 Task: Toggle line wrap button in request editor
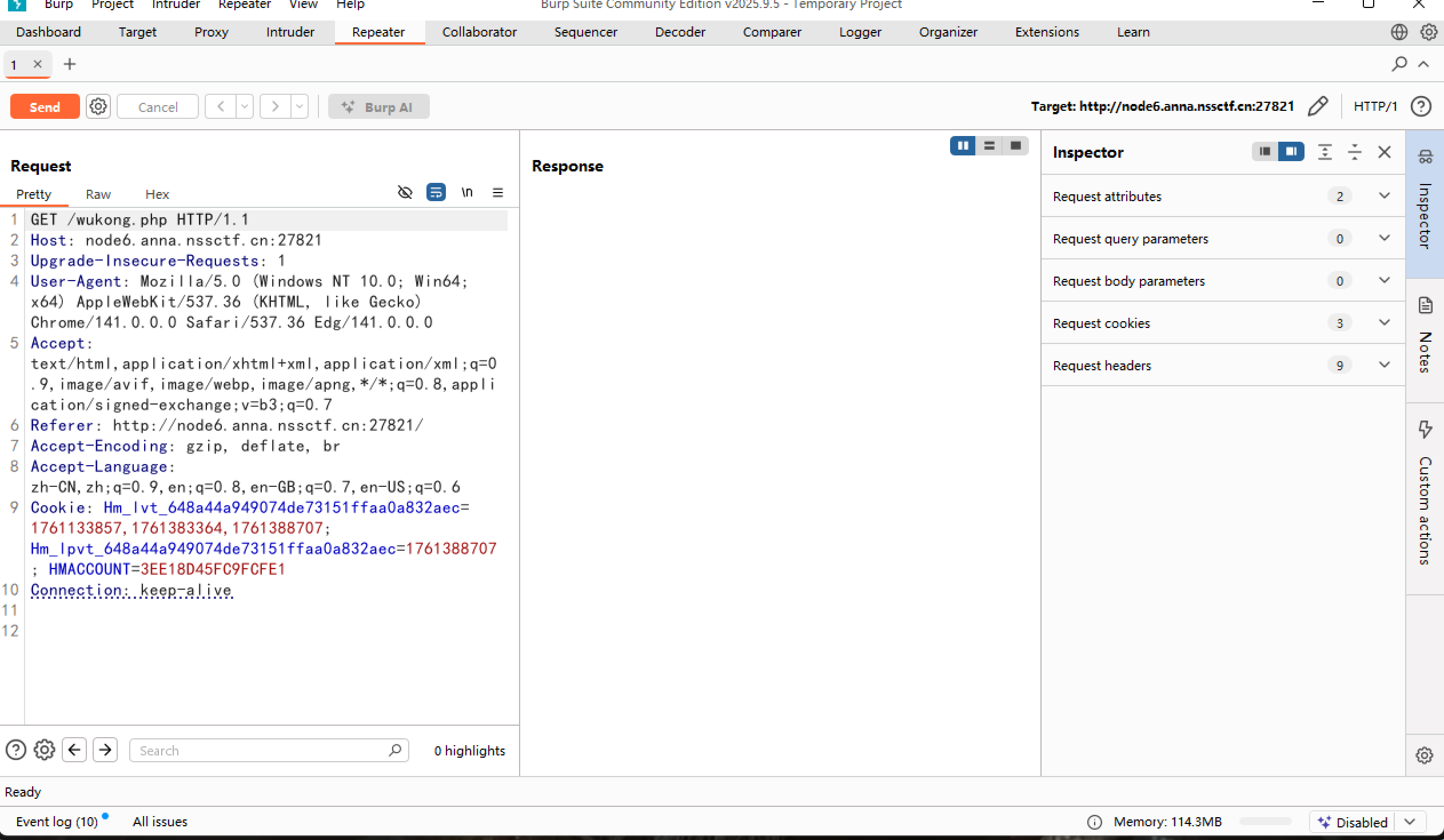click(436, 193)
